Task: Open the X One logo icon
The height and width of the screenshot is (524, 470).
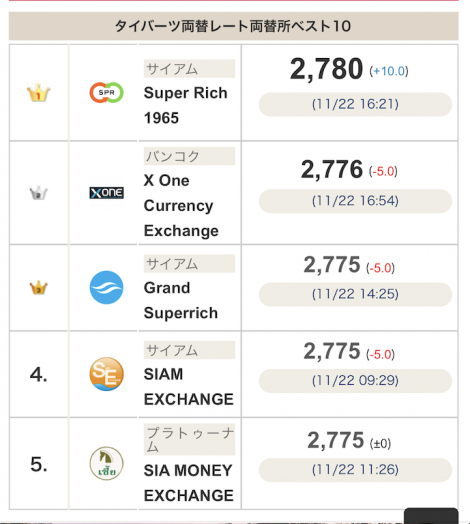Action: coord(106,193)
